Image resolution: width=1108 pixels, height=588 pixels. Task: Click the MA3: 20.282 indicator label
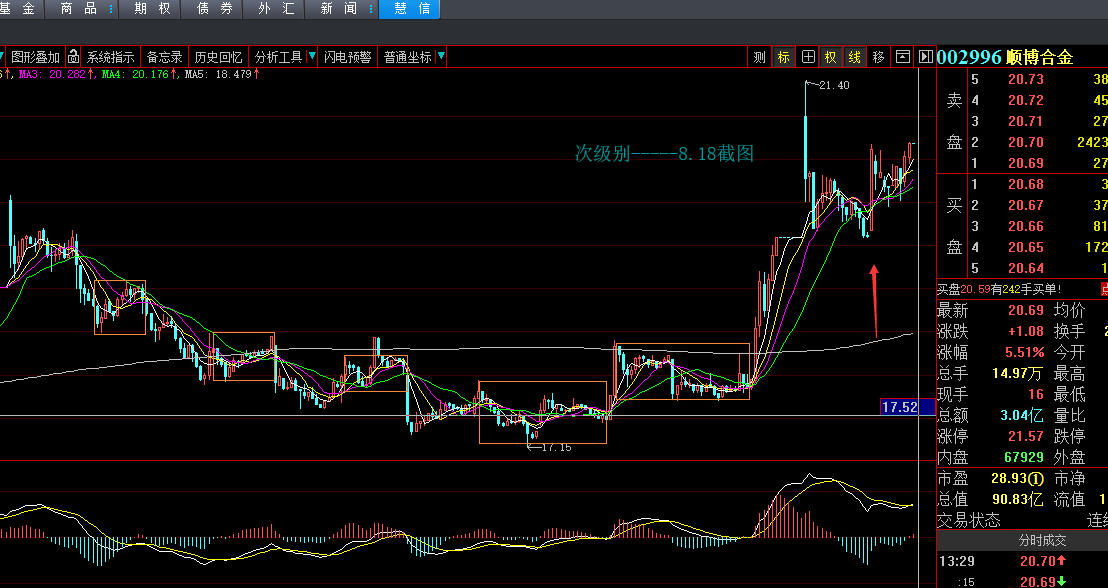[57, 74]
